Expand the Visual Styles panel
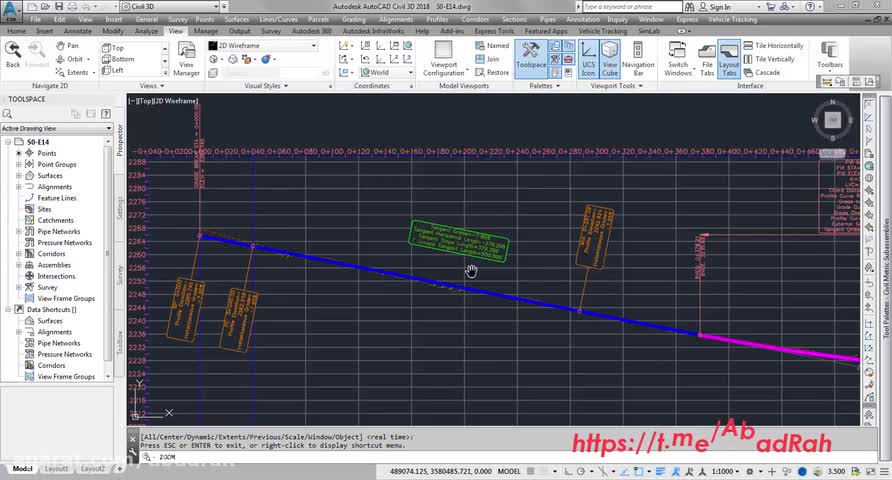This screenshot has height=480, width=892. (x=266, y=86)
